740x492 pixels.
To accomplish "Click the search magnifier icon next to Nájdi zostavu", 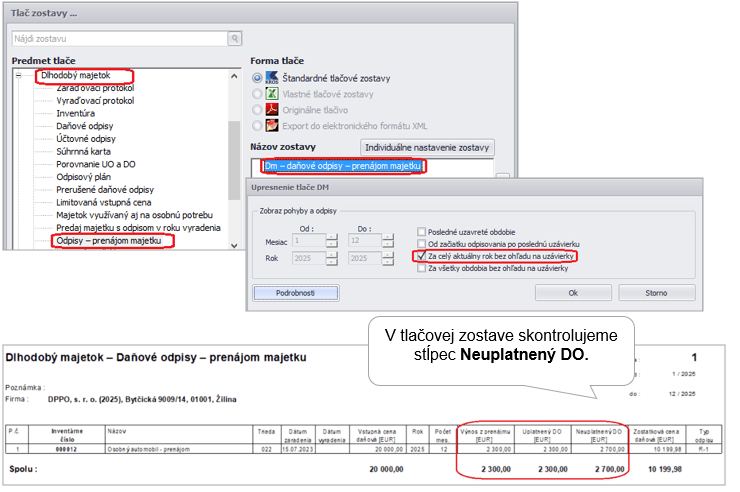I will pos(235,39).
